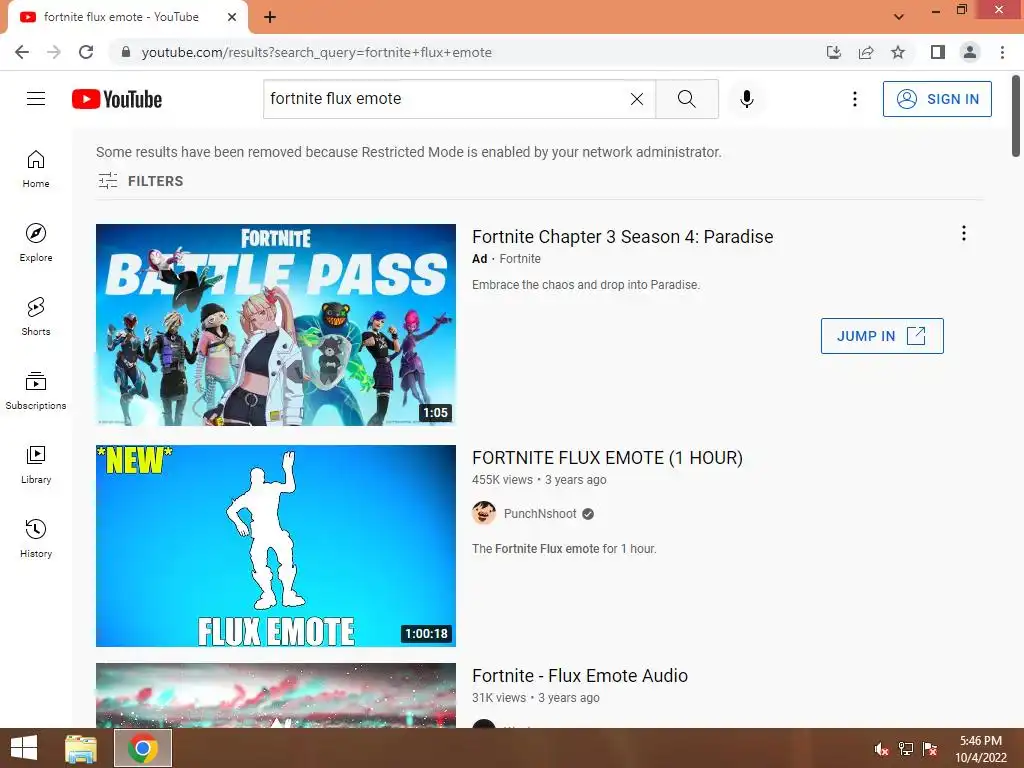
Task: Click 'The Fortnite Flux emote for 1 hour.' description
Action: point(564,549)
